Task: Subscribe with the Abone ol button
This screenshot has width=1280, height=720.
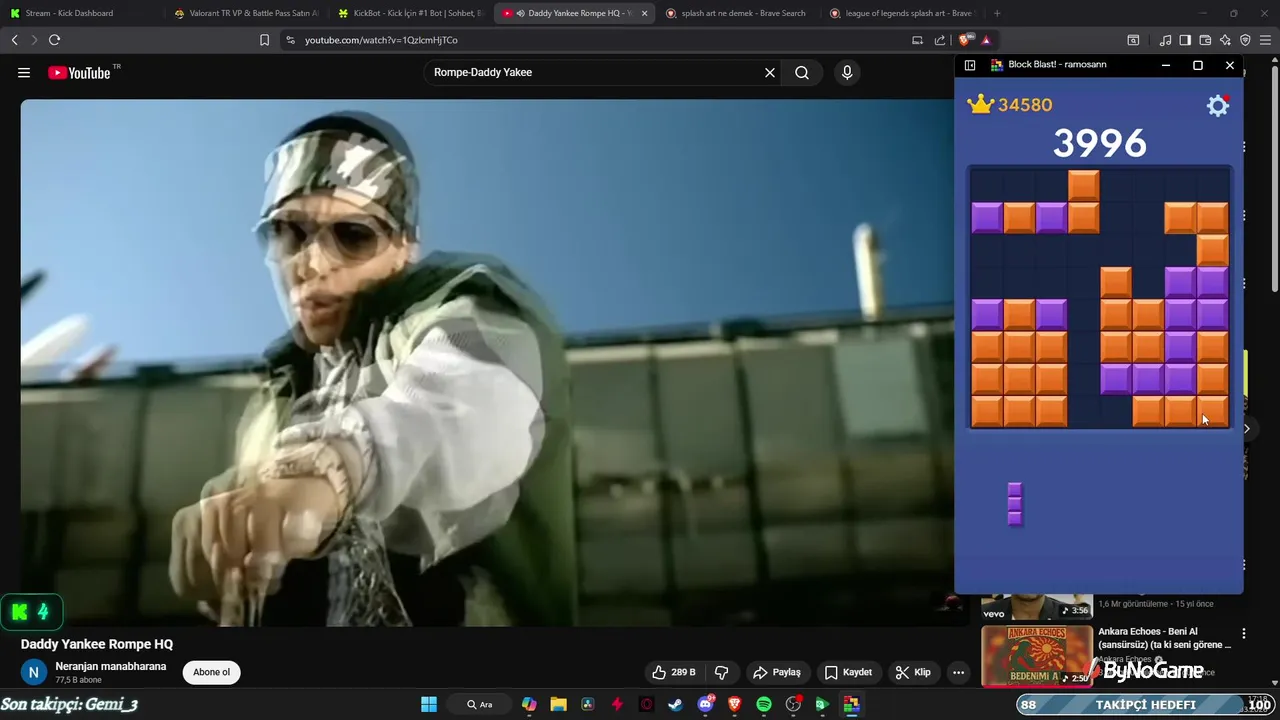Action: pos(211,672)
